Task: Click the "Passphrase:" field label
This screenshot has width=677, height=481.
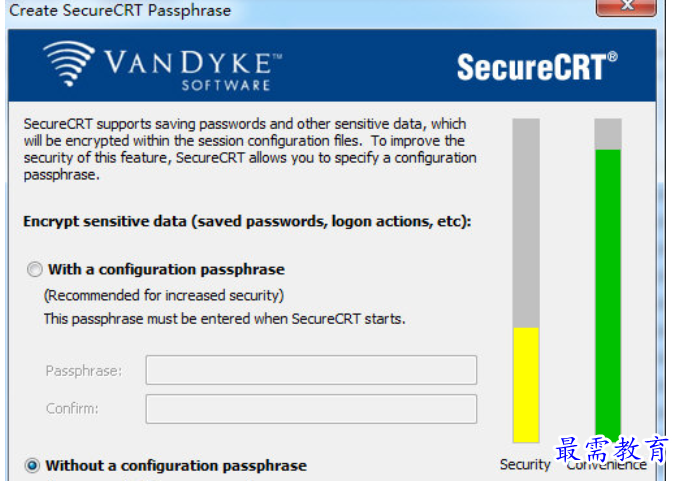Action: tap(83, 371)
